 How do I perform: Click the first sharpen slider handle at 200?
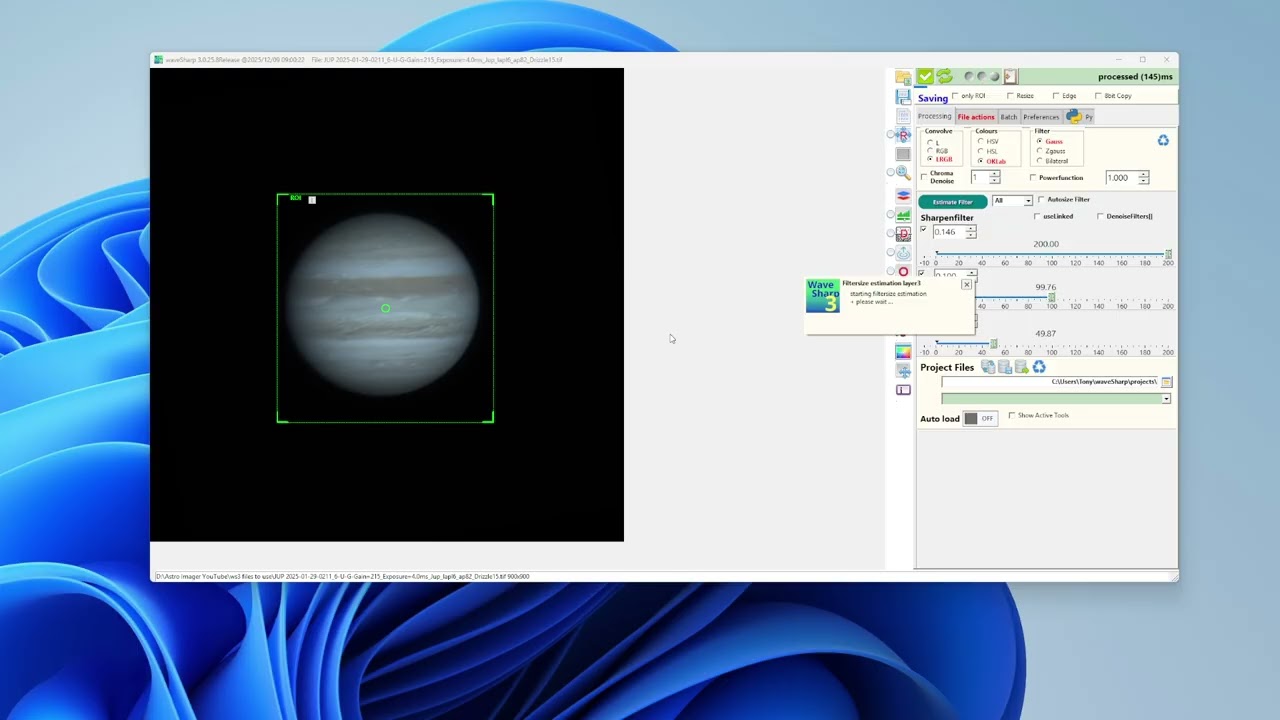click(1168, 255)
